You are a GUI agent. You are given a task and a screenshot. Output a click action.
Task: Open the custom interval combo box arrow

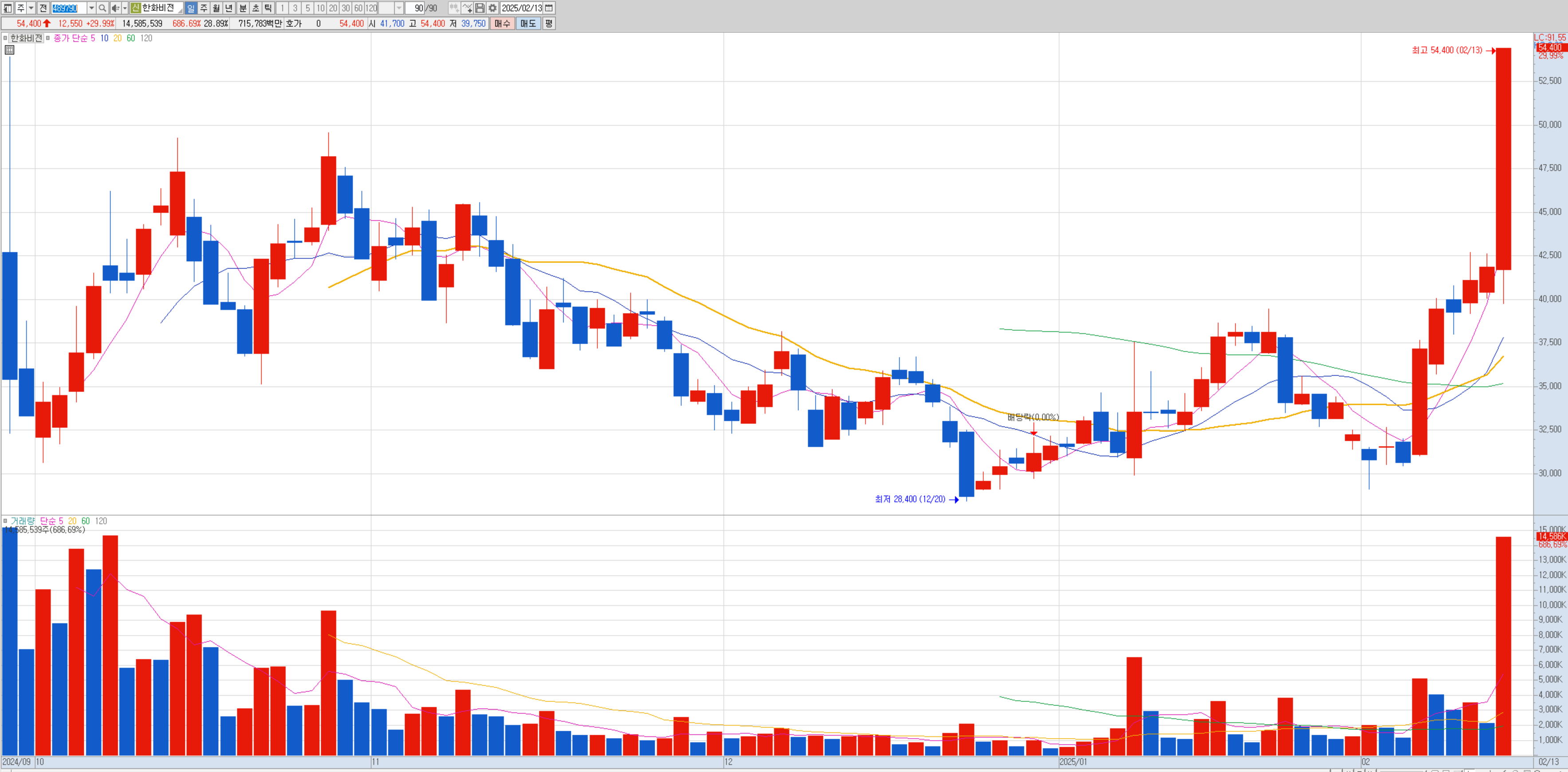click(399, 8)
